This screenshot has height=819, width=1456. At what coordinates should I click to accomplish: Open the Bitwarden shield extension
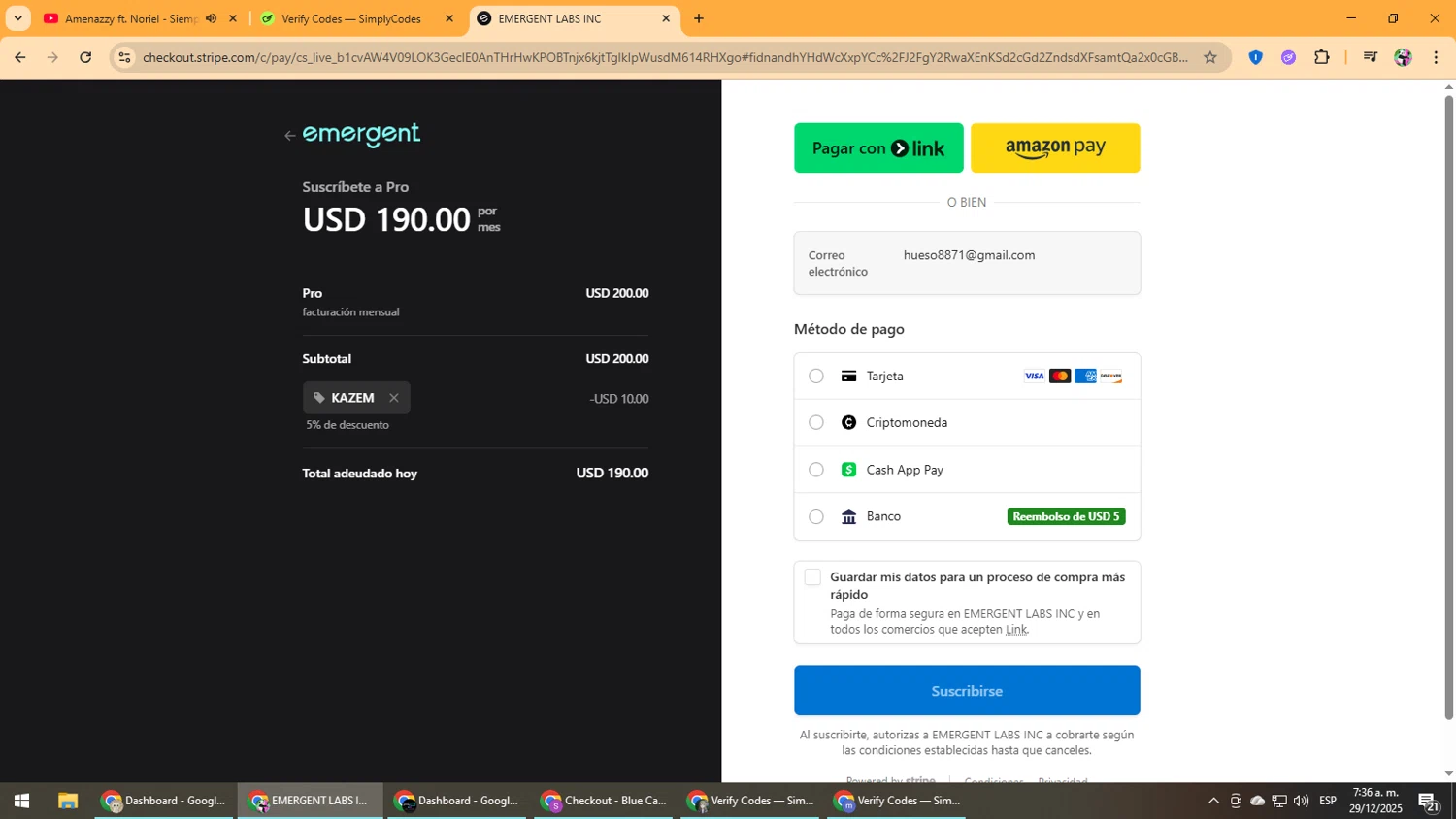pos(1255,57)
